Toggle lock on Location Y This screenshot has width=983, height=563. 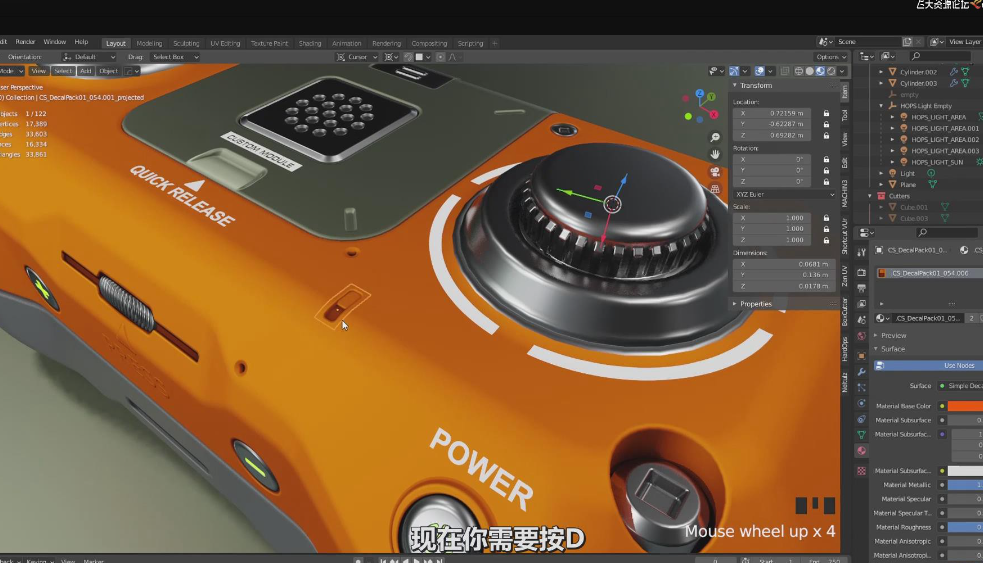pyautogui.click(x=826, y=124)
